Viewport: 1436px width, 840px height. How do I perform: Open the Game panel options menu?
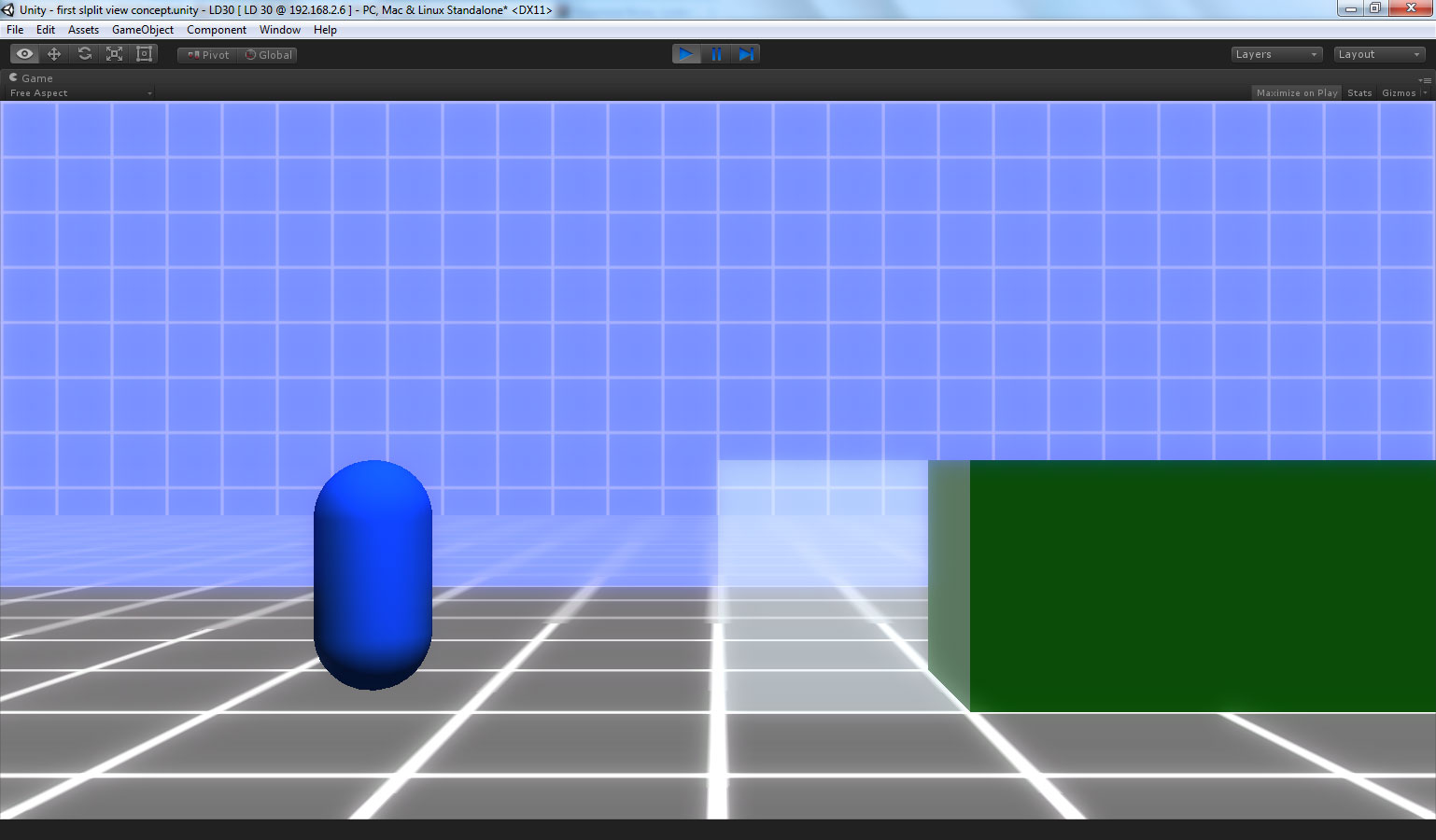[x=1426, y=79]
